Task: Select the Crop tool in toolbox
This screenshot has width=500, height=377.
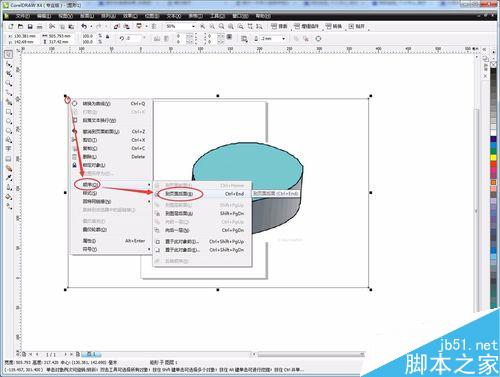Action: click(x=9, y=73)
